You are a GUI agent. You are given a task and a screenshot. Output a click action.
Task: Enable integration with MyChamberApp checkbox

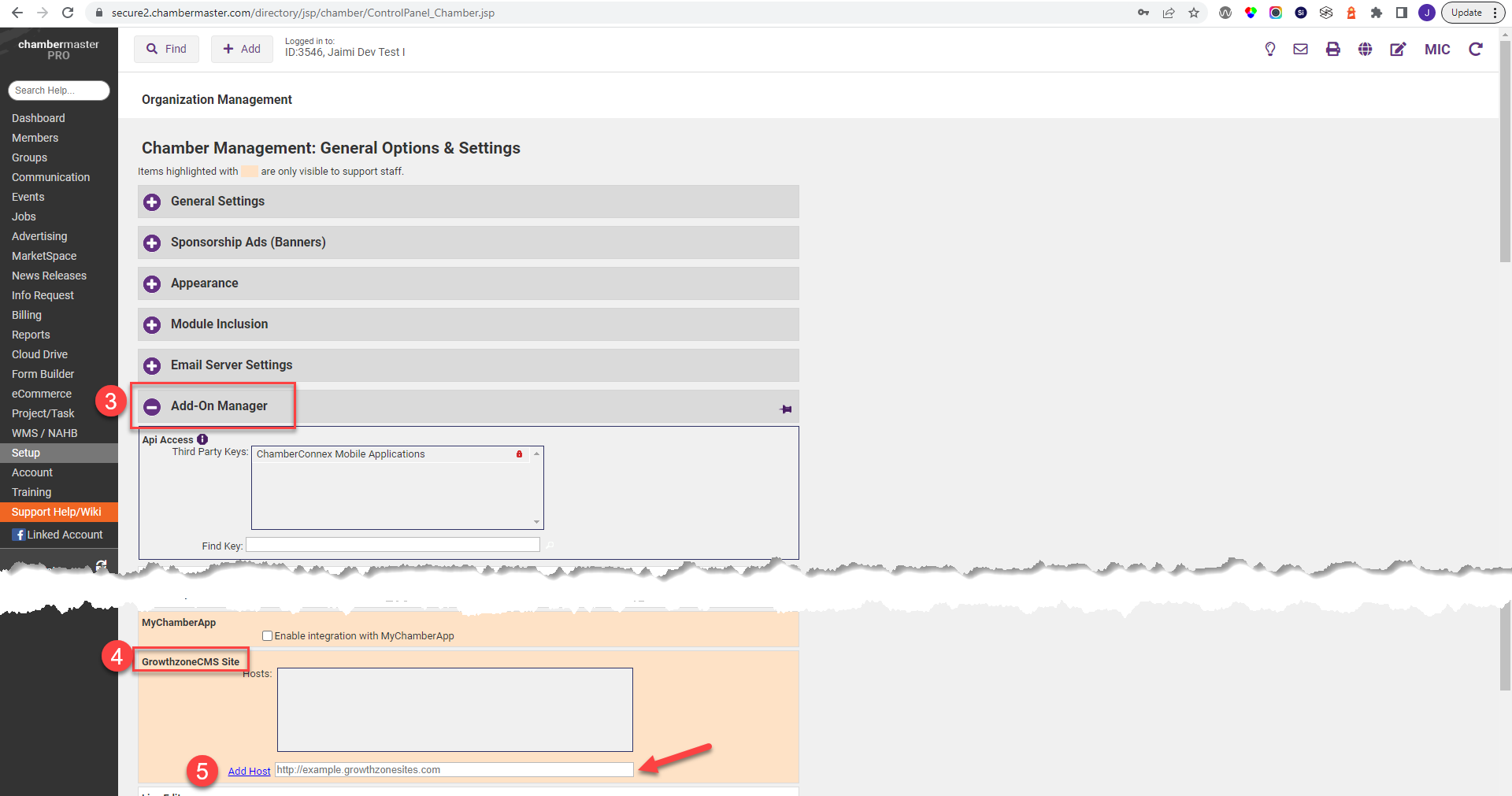click(268, 636)
